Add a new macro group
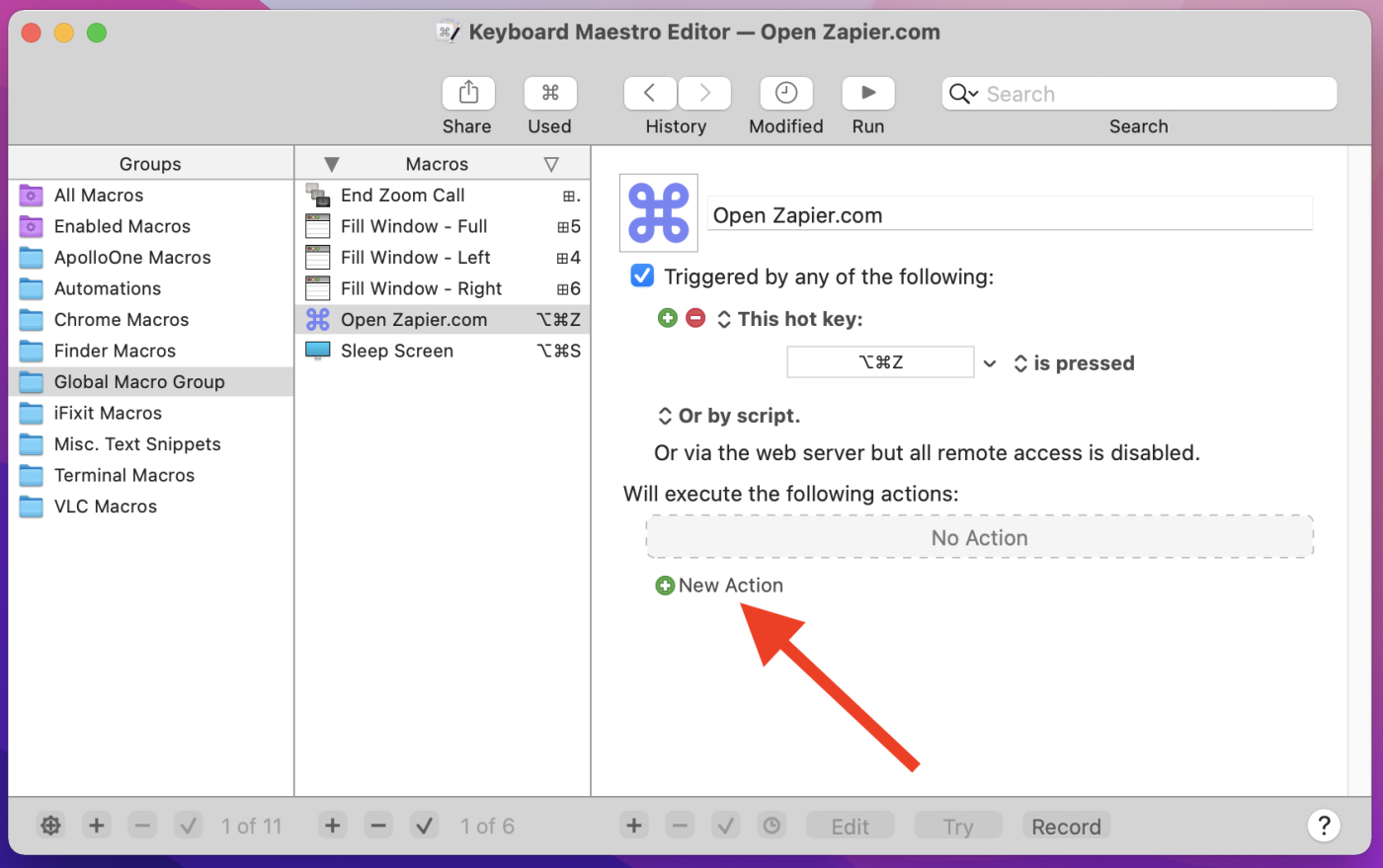Image resolution: width=1383 pixels, height=868 pixels. click(97, 826)
